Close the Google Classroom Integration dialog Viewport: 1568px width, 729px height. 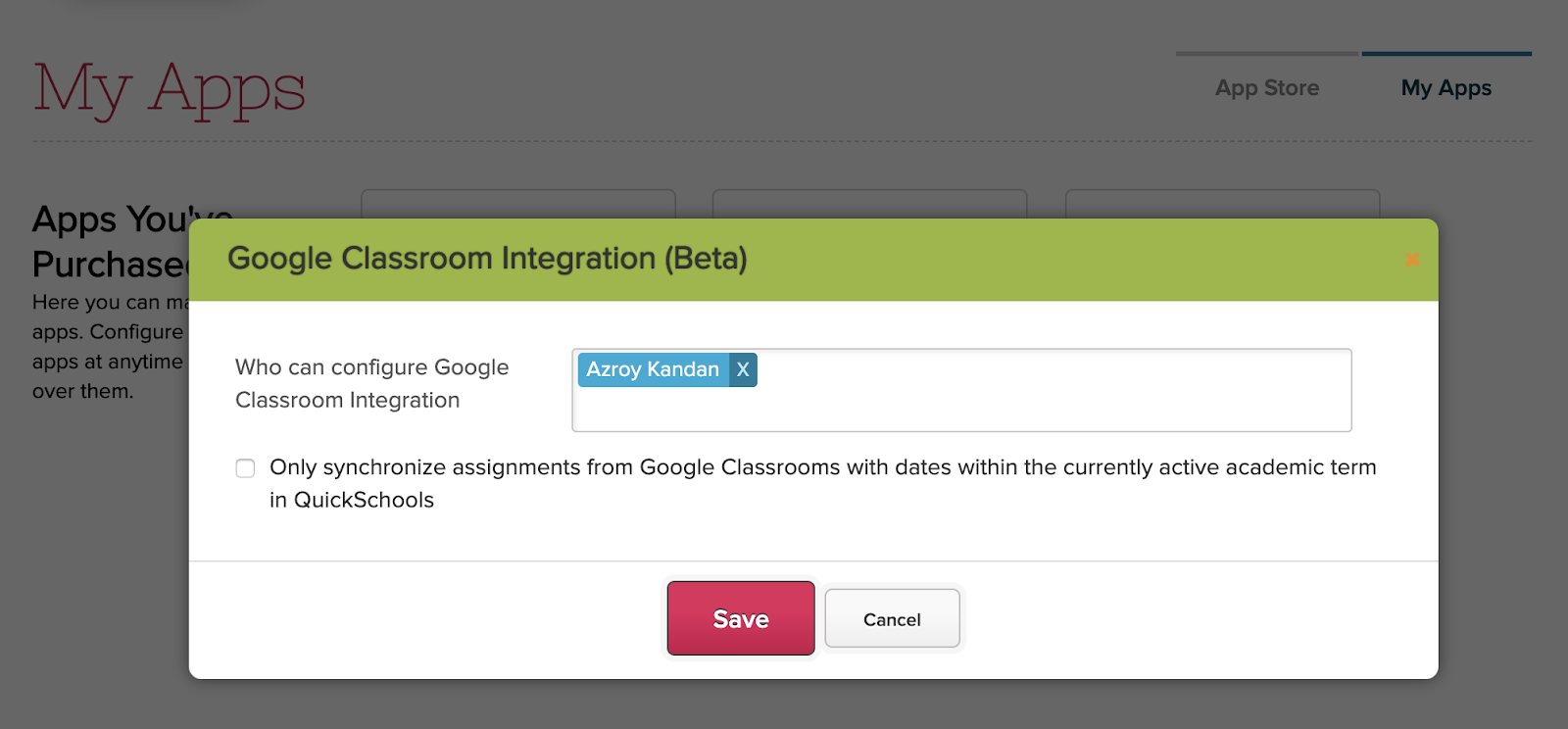coord(1412,260)
